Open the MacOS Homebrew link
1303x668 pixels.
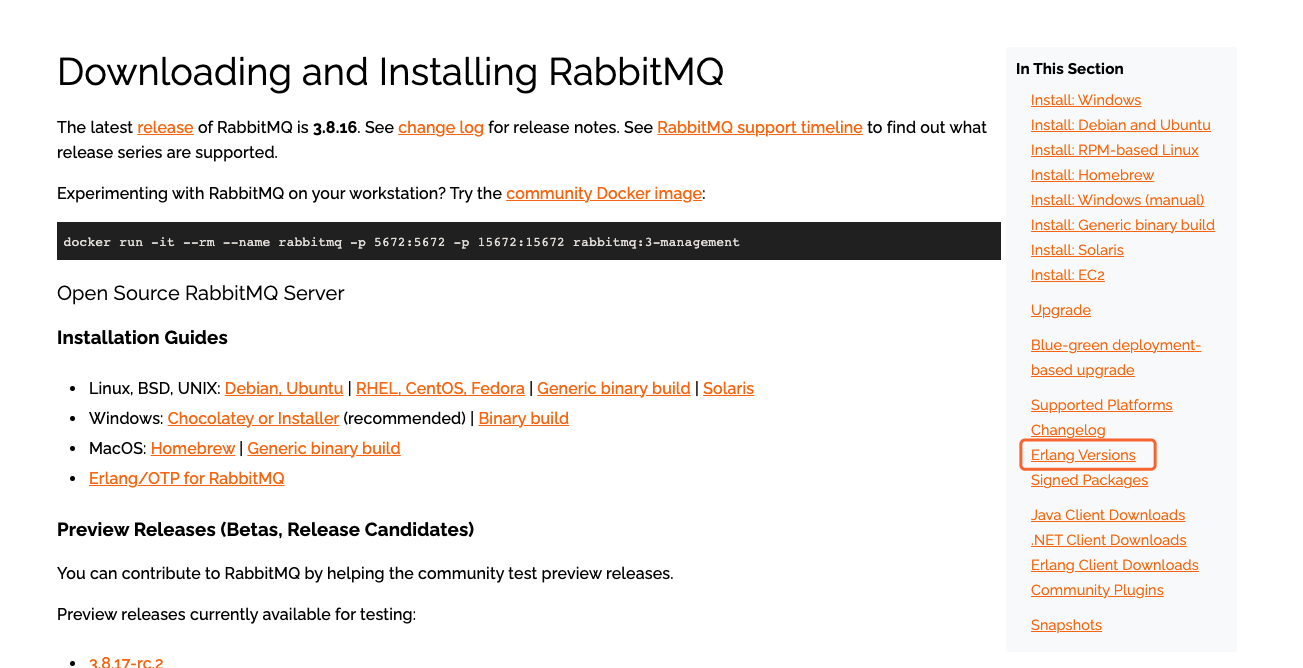tap(193, 448)
